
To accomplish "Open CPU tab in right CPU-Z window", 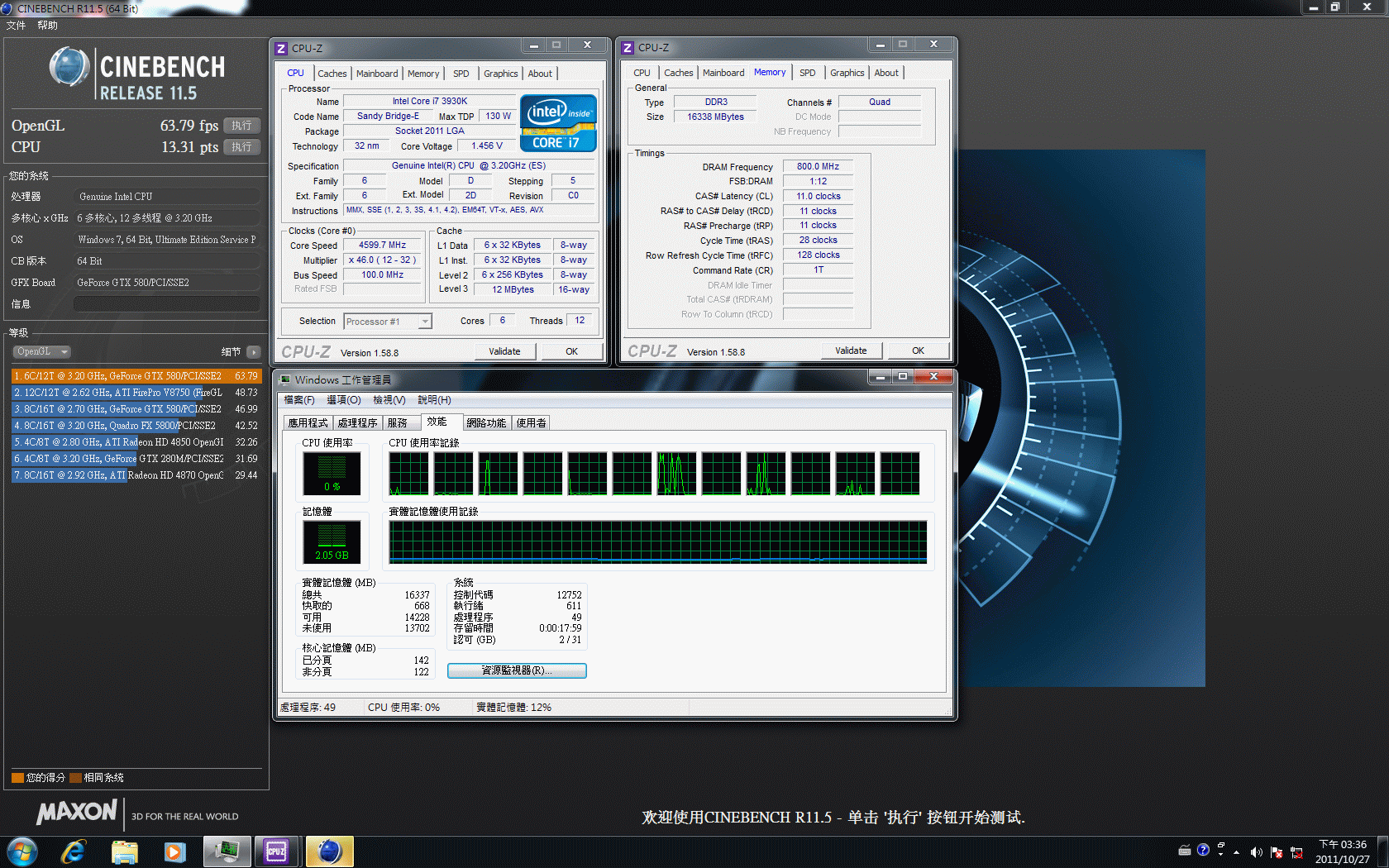I will pyautogui.click(x=642, y=73).
